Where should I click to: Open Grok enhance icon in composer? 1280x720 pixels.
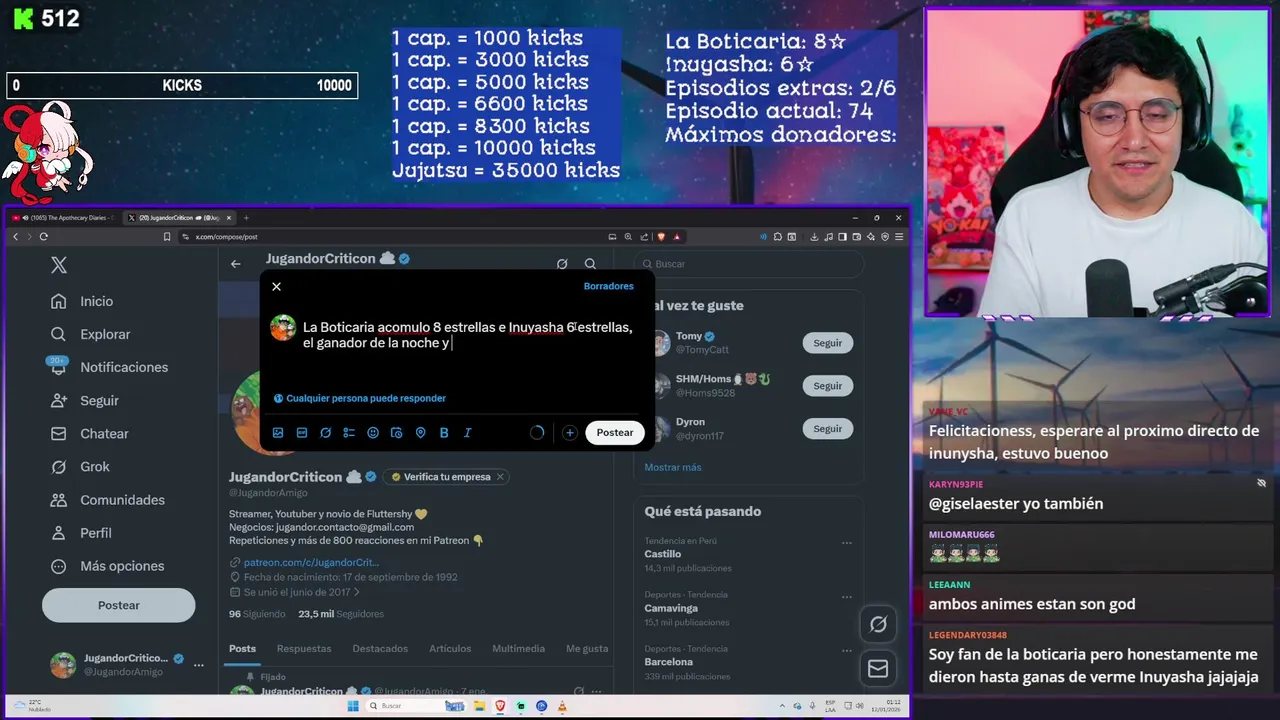coord(325,433)
